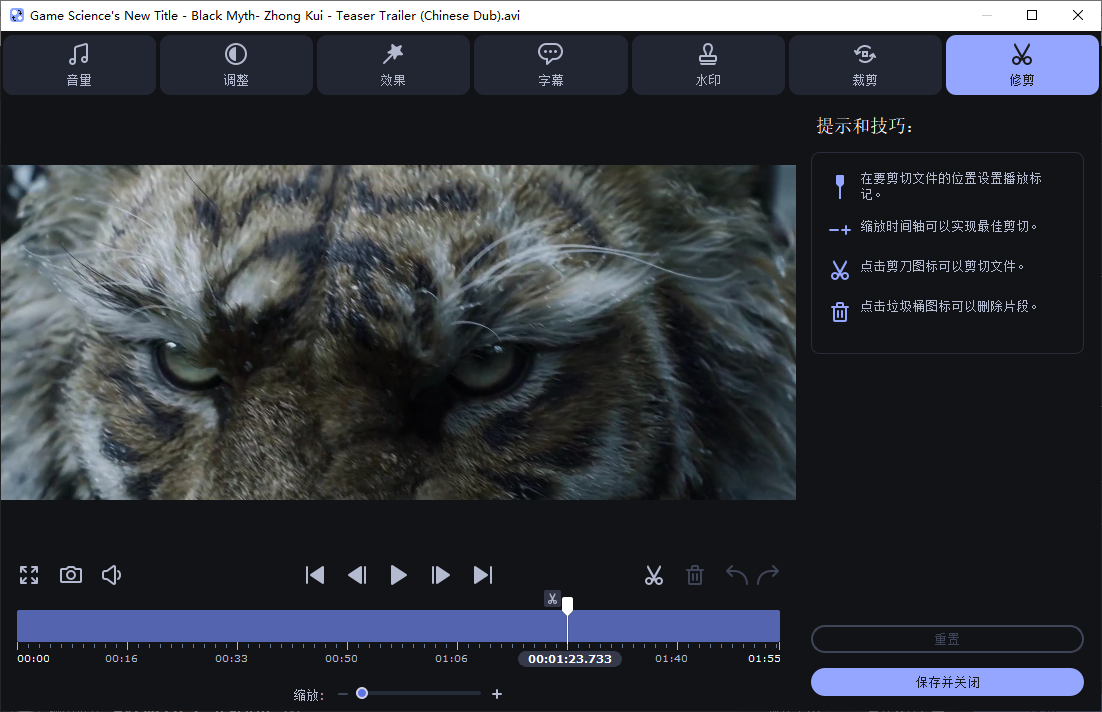Open the 字幕 subtitle tool
Viewport: 1102px width, 712px height.
click(x=550, y=64)
